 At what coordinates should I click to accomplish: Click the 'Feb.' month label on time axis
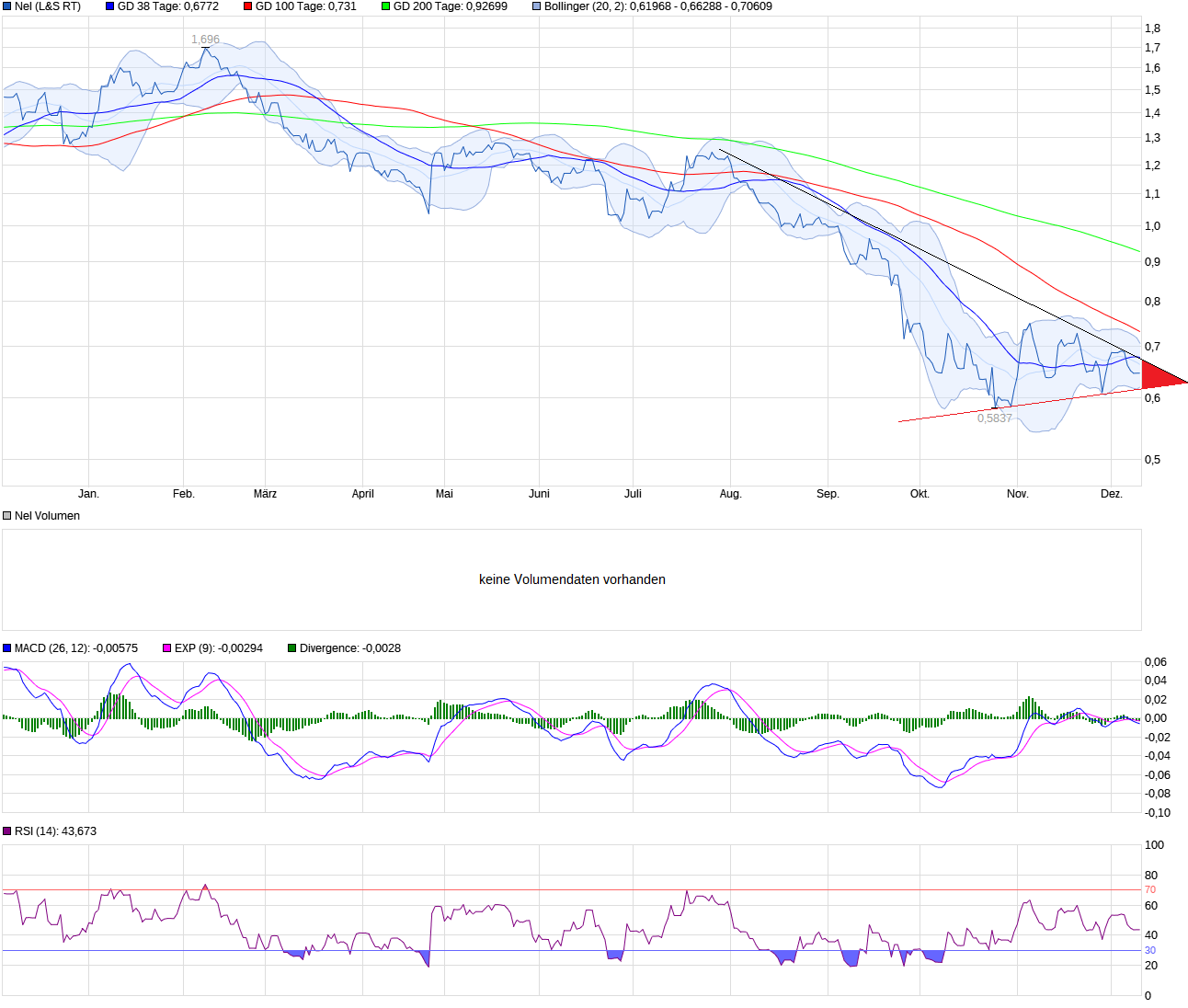tap(184, 494)
